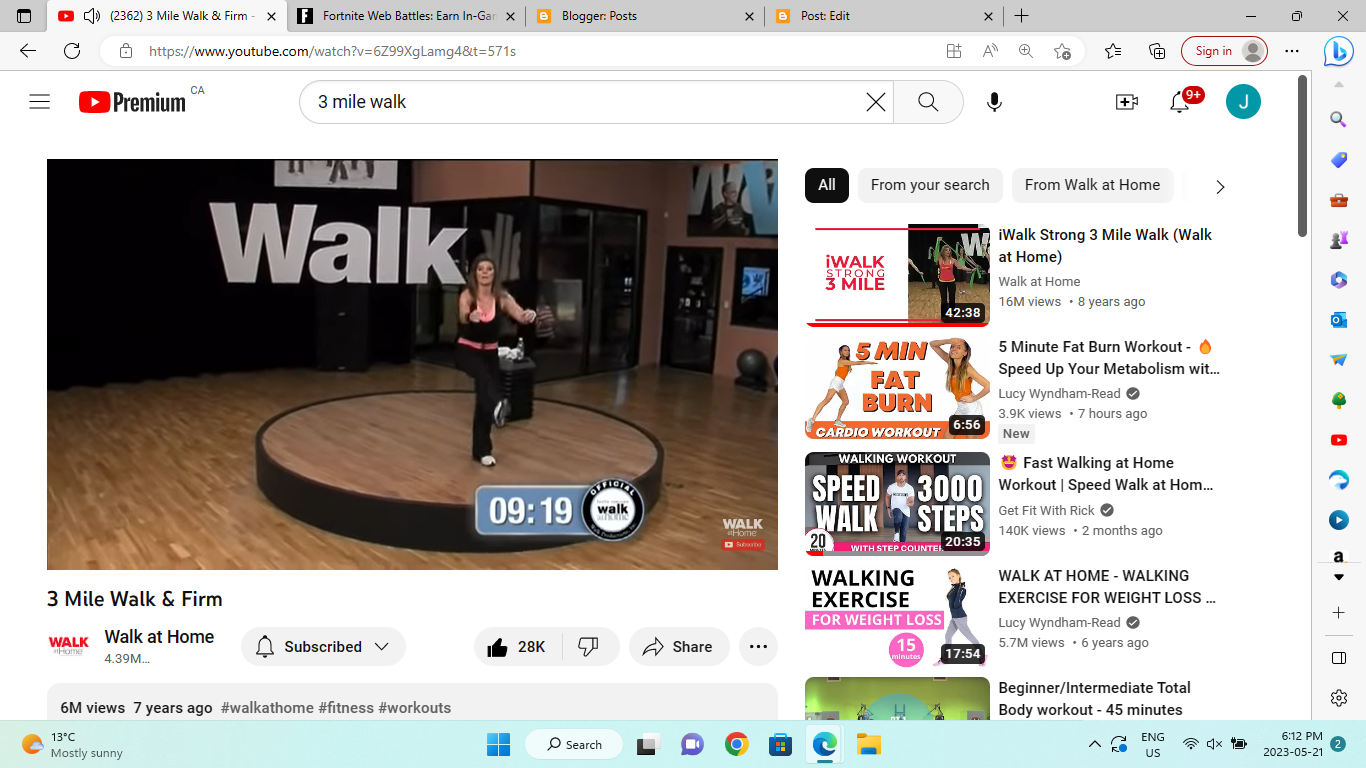Click the Share button
The image size is (1366, 768).
pos(679,647)
